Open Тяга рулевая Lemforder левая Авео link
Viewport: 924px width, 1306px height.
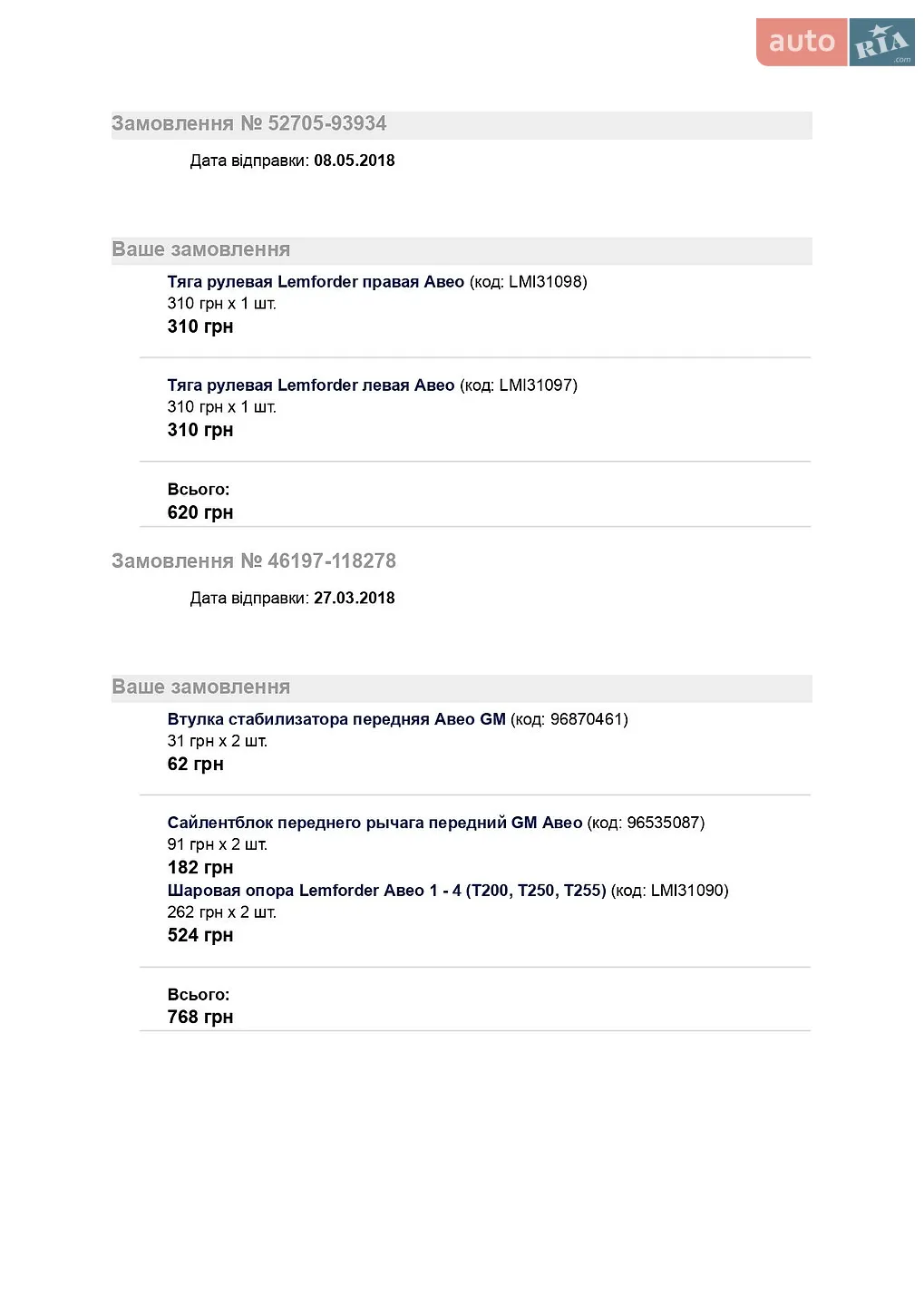coord(311,385)
